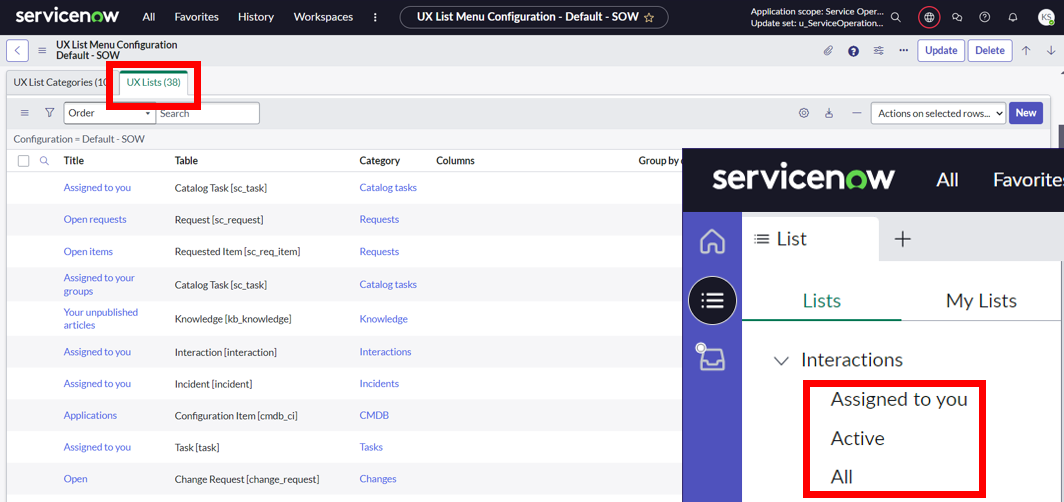Open the Assigned to your groups link

99,284
